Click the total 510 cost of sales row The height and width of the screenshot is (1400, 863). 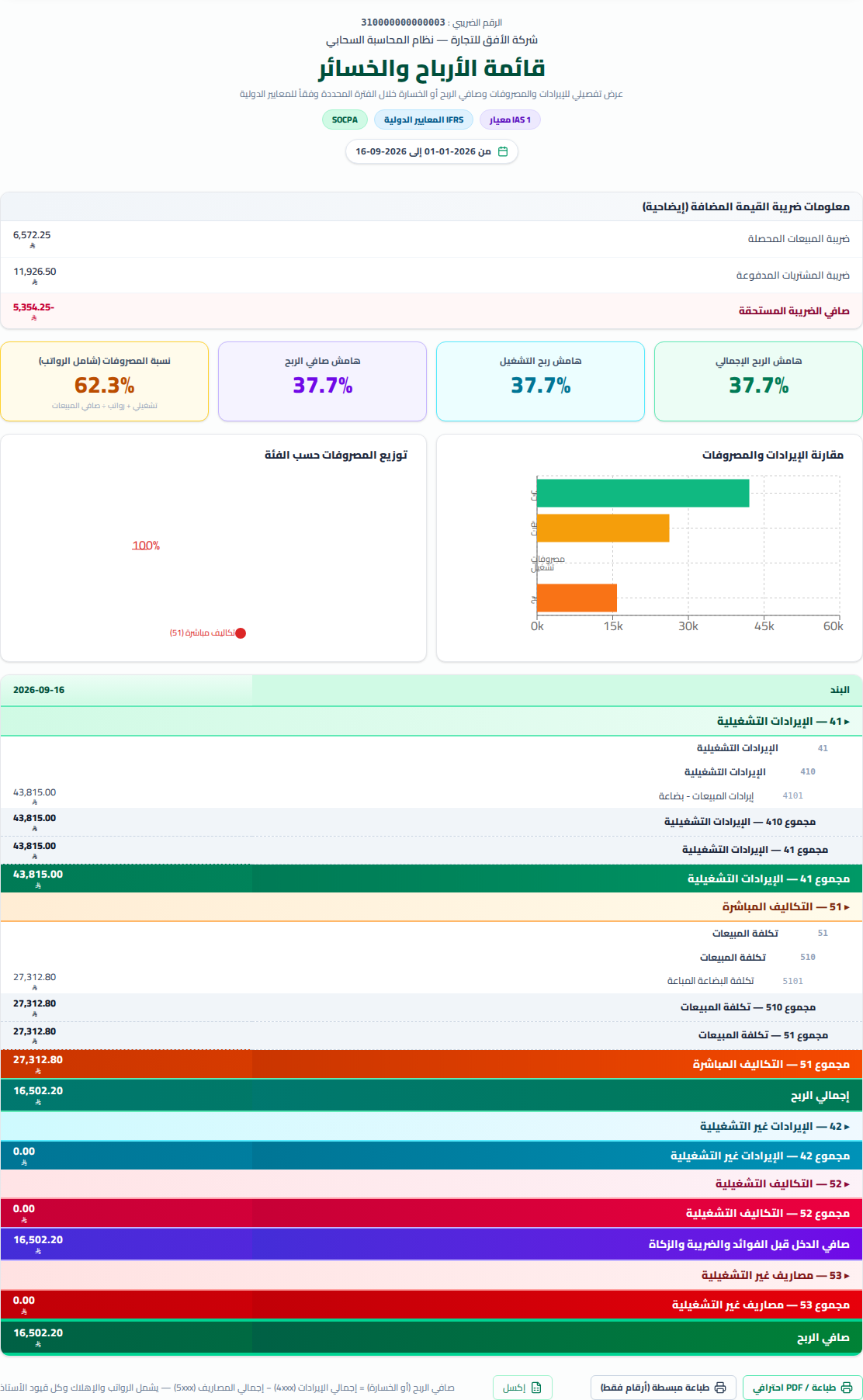tap(431, 1007)
